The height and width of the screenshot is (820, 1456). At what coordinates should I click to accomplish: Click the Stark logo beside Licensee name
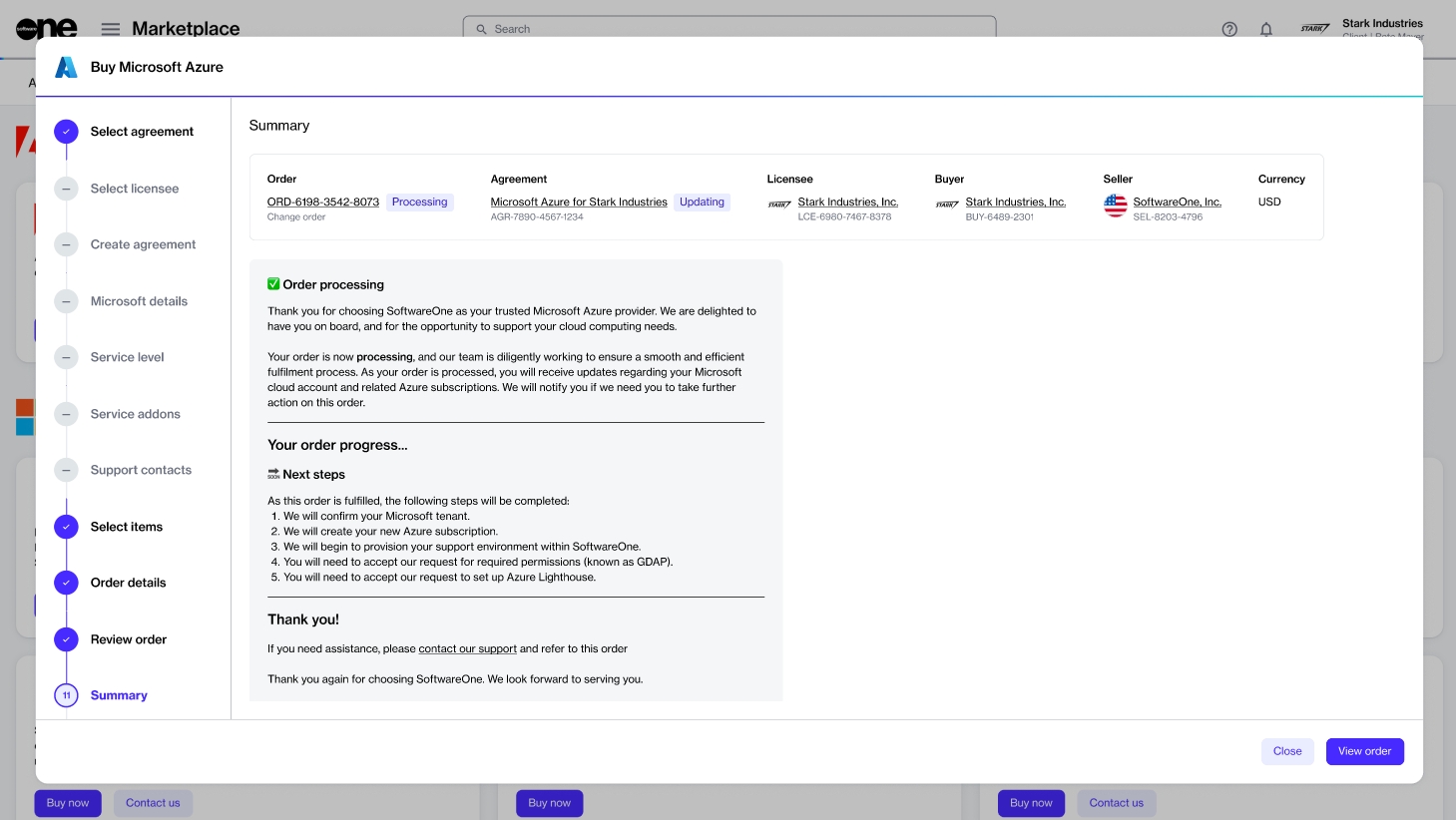(x=779, y=205)
